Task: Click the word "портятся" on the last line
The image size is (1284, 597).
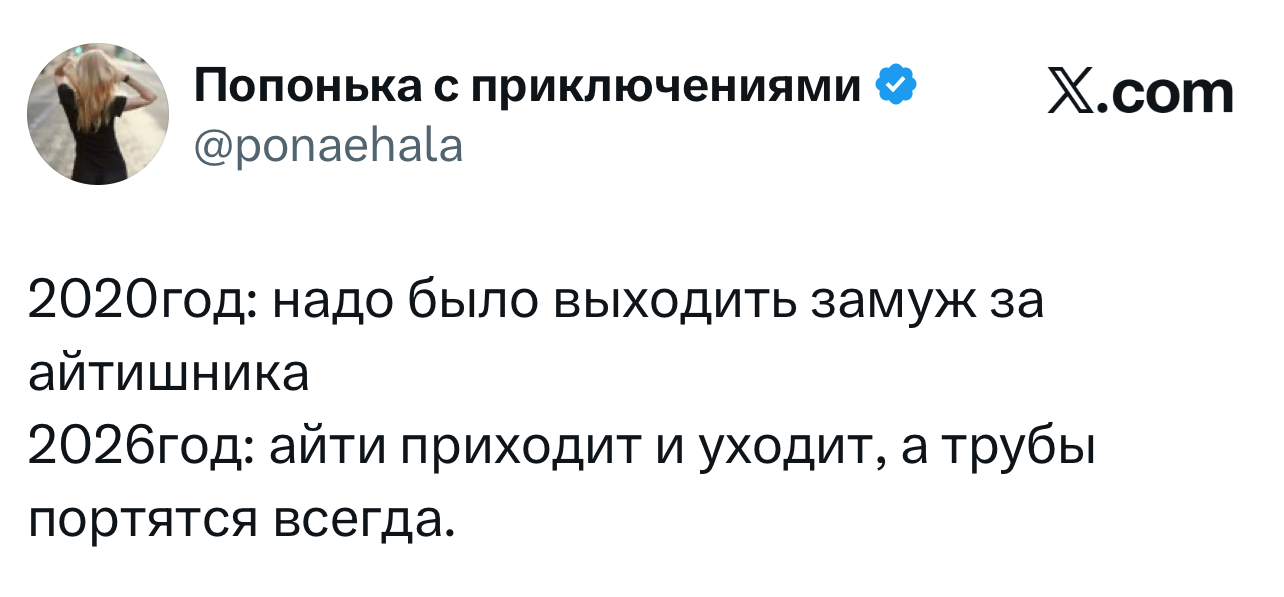Action: [x=140, y=518]
